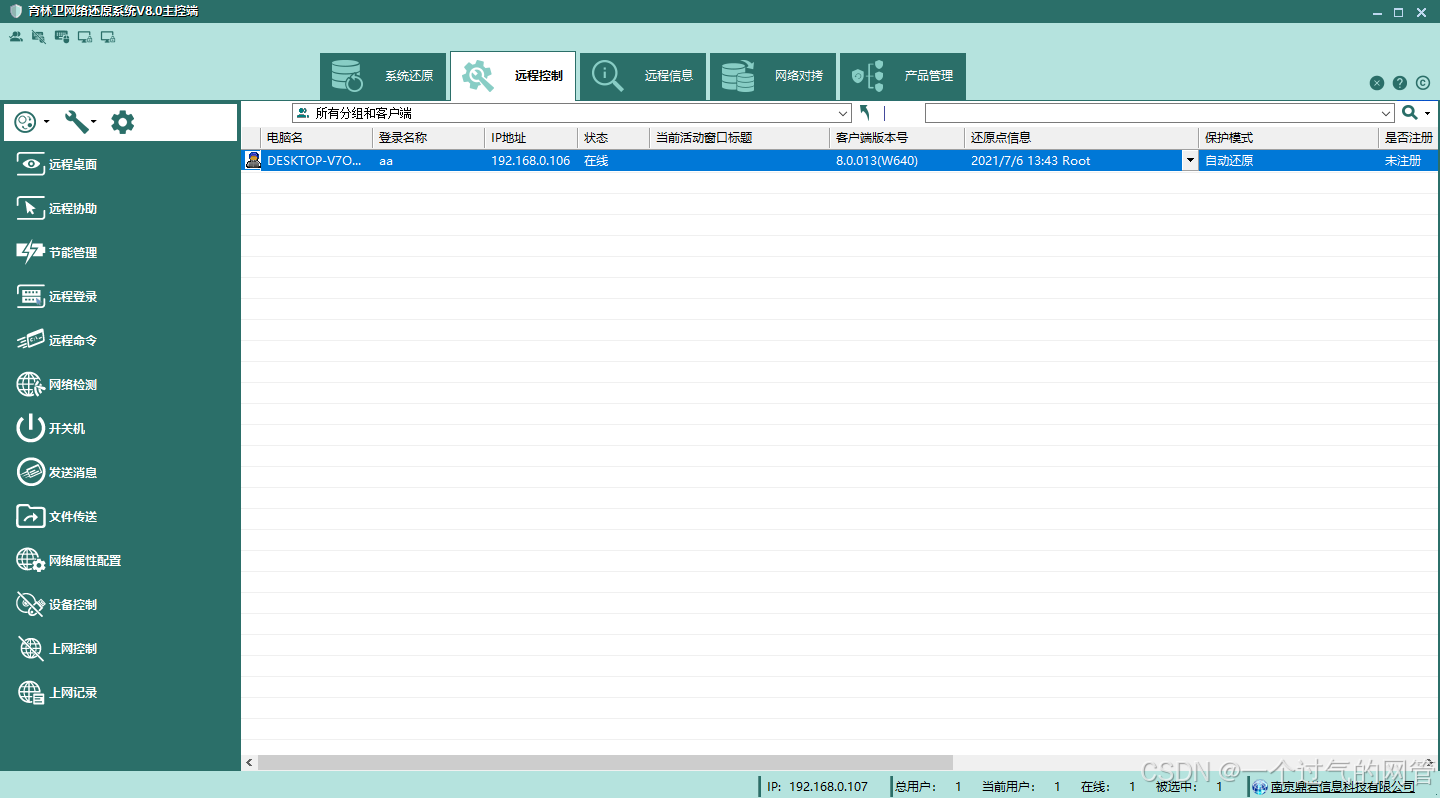This screenshot has width=1440, height=798.
Task: Select 远程登录 in the sidebar
Action: (x=58, y=297)
